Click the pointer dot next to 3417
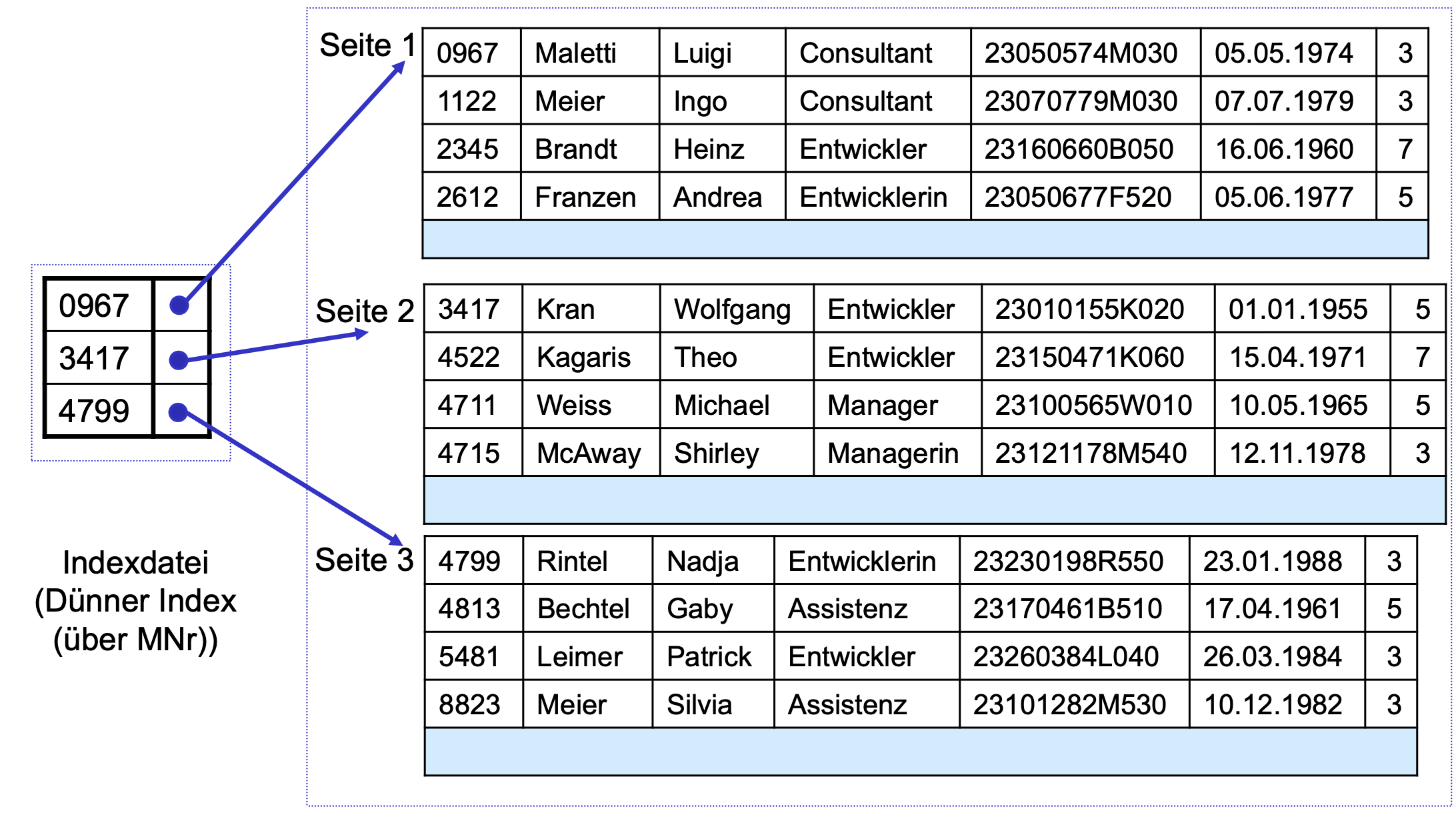The width and height of the screenshot is (1456, 815). tap(179, 360)
